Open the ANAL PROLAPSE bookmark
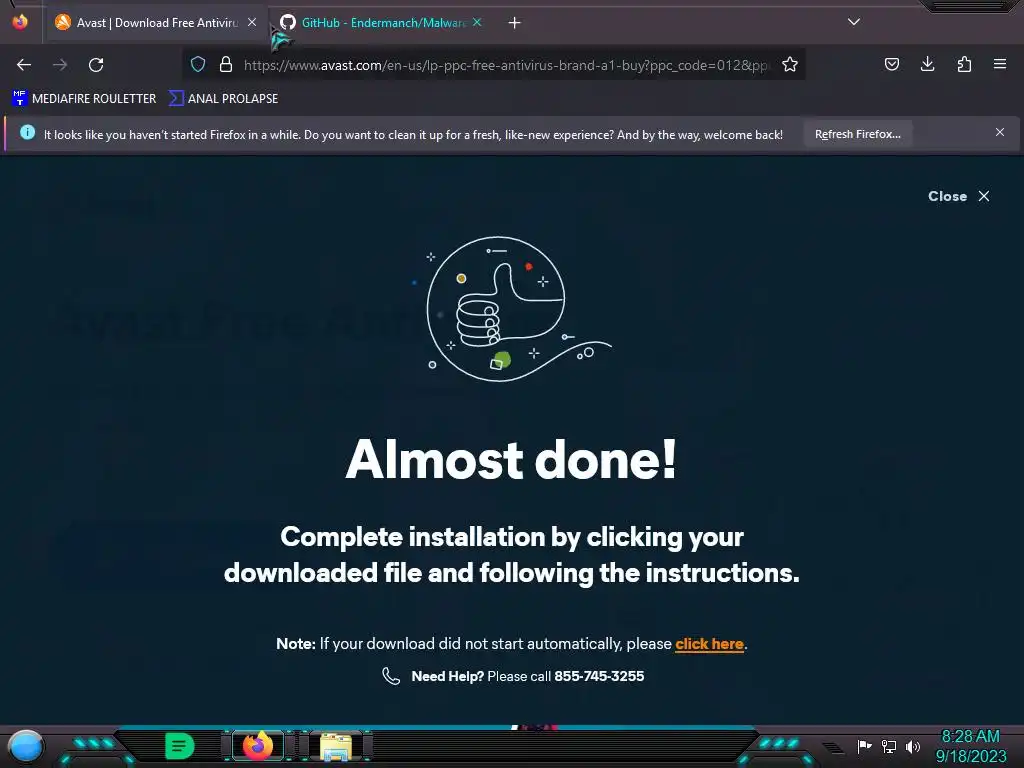Image resolution: width=1024 pixels, height=768 pixels. coord(223,99)
